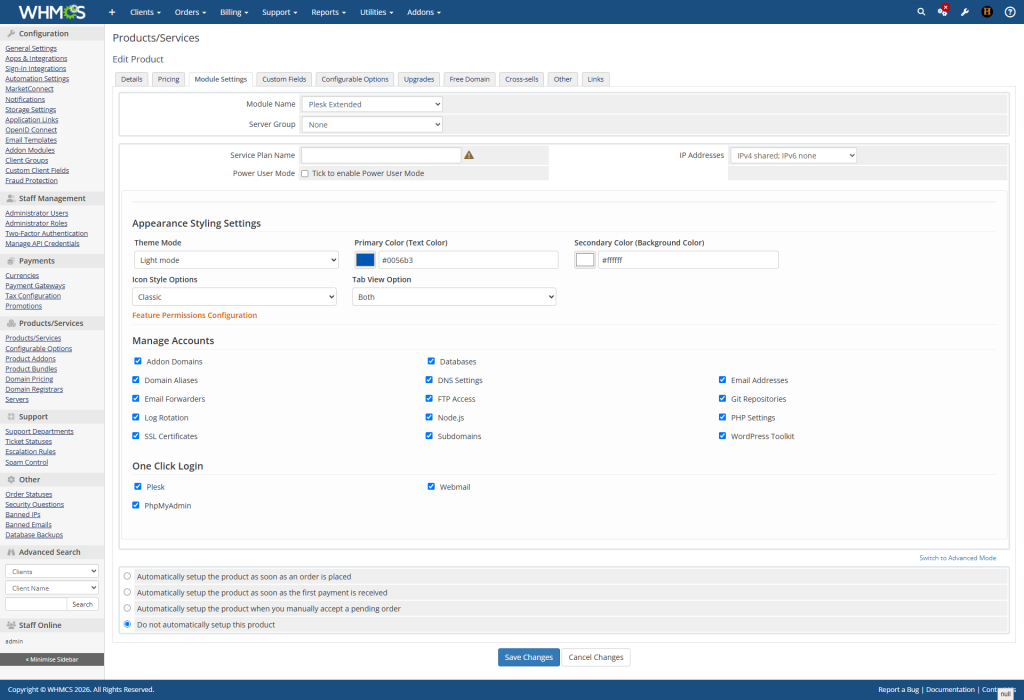Click the Cancel Changes button
Screen dimensions: 1024x700
click(596, 657)
